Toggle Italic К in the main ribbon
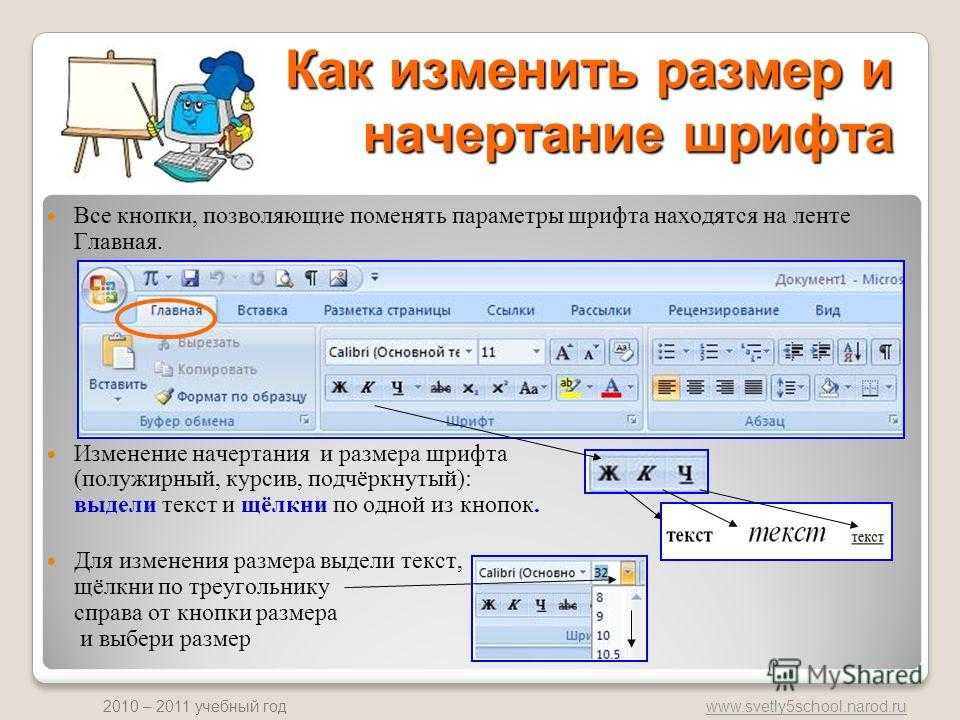The width and height of the screenshot is (960, 720). pyautogui.click(x=367, y=387)
